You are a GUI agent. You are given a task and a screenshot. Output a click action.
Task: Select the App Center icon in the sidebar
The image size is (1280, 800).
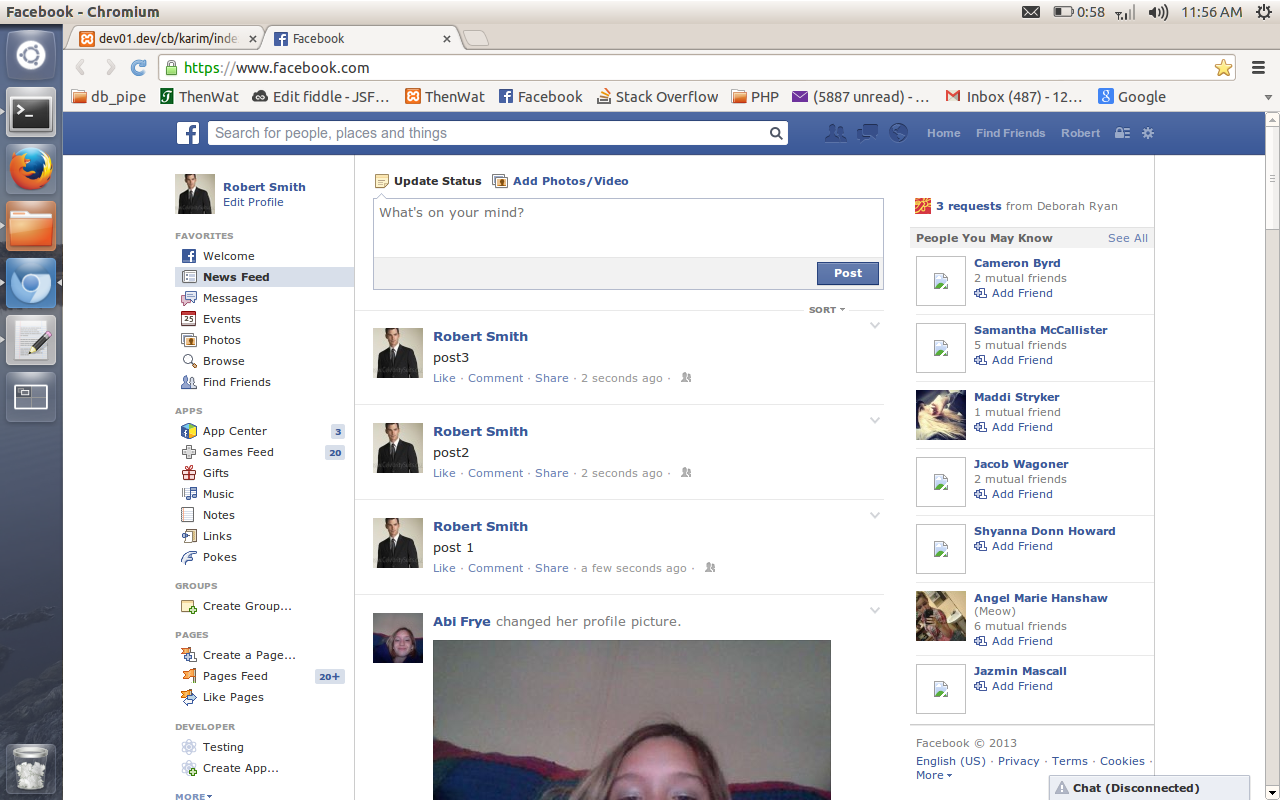click(x=189, y=431)
